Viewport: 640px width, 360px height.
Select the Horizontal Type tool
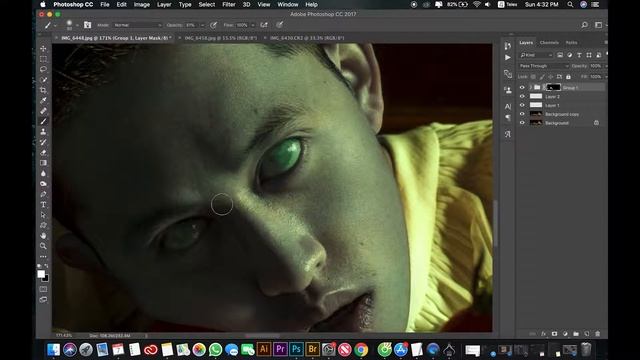click(43, 204)
